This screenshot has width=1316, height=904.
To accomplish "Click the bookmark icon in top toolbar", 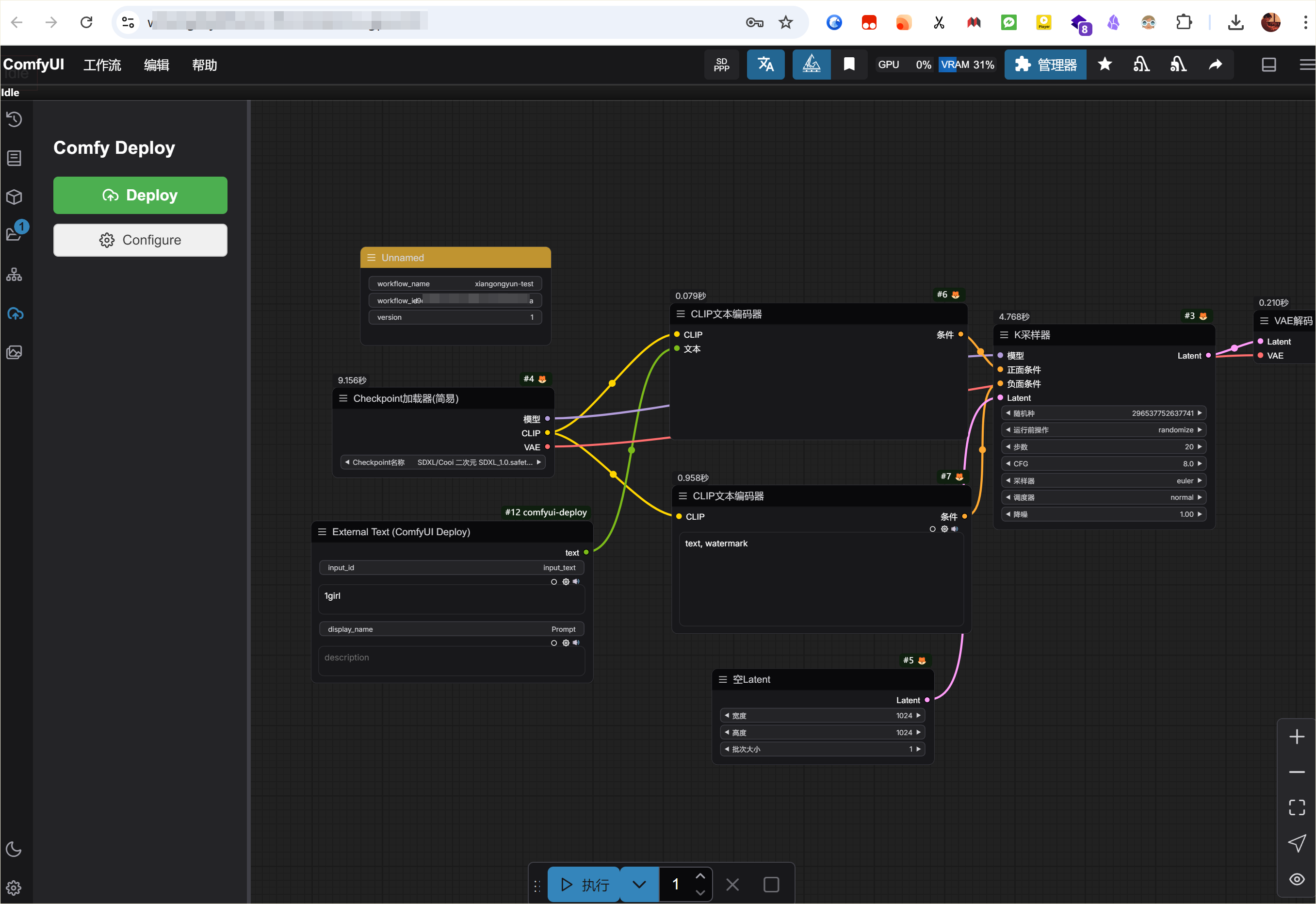I will click(849, 65).
